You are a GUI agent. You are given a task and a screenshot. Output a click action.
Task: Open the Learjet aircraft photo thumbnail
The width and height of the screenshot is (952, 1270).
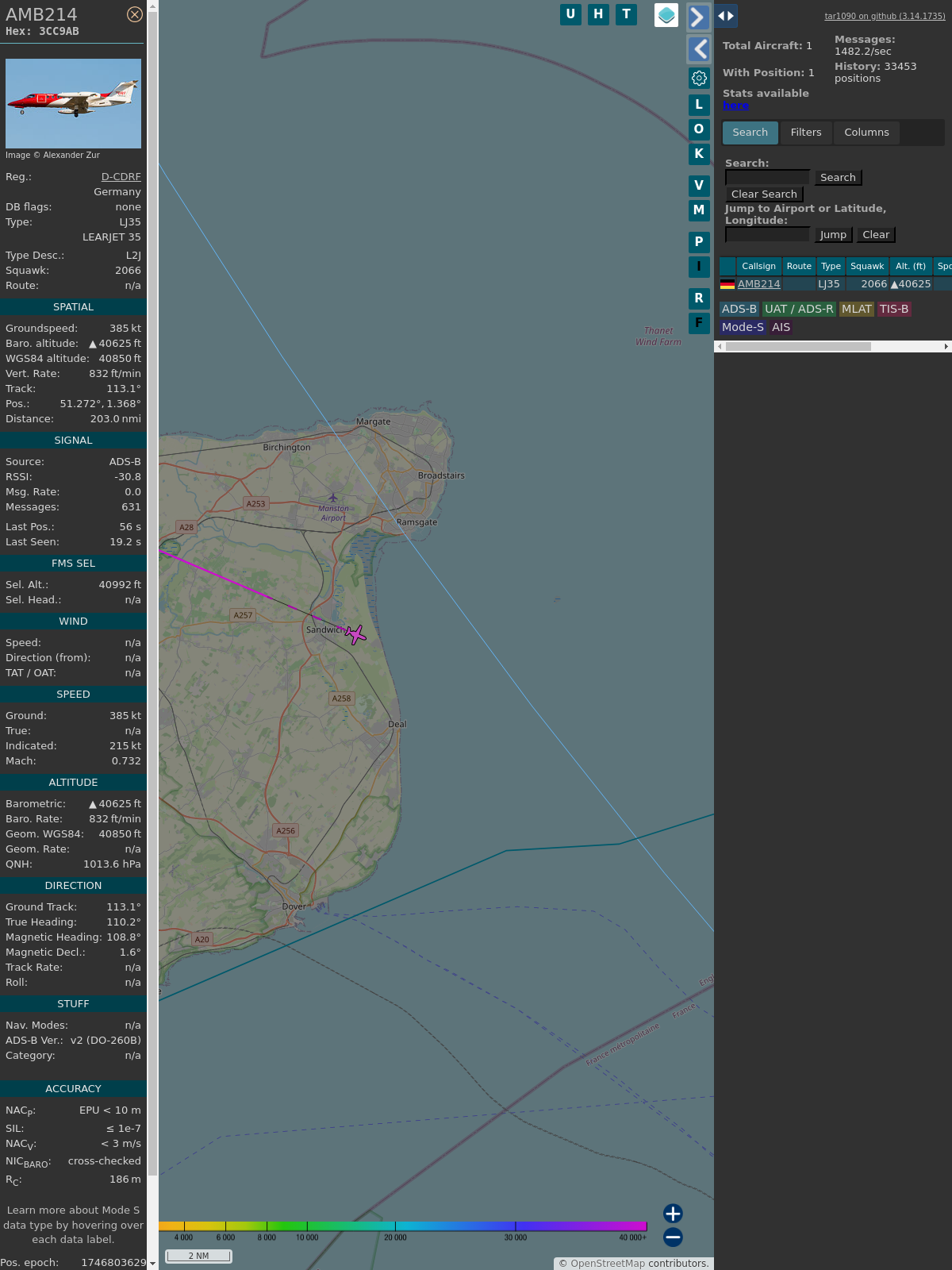[x=73, y=103]
